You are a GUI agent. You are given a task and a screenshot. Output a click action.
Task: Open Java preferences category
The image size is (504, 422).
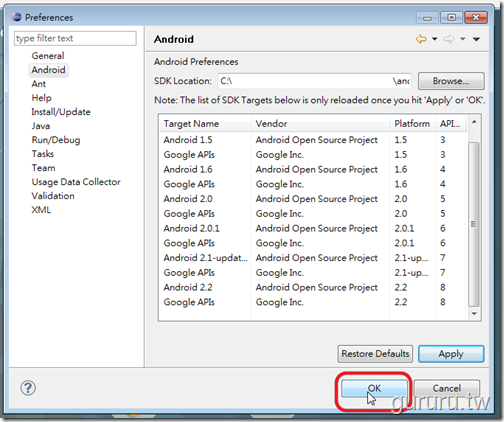(41, 126)
